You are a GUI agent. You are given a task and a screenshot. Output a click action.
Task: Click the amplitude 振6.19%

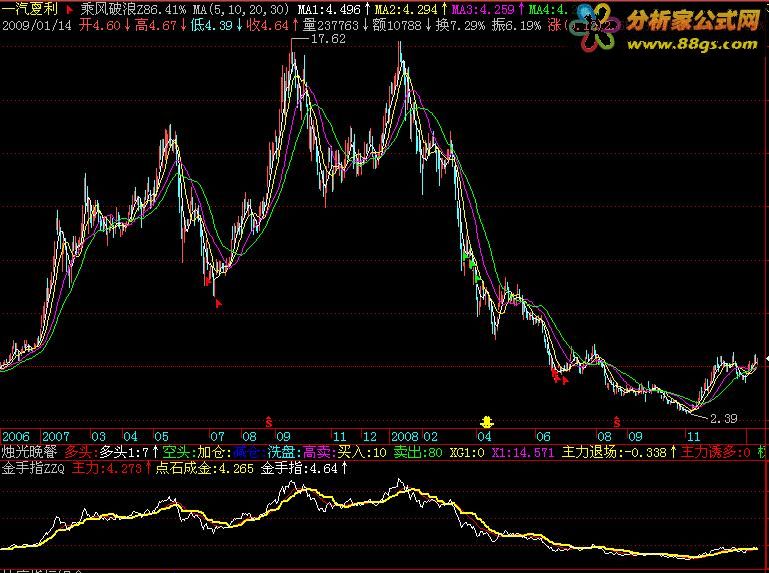pos(516,25)
